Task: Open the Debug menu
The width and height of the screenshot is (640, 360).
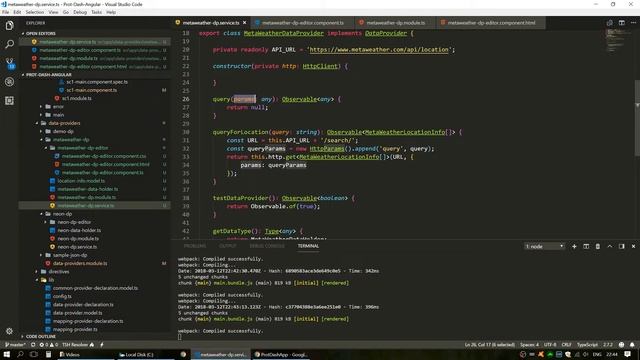Action: [x=80, y=12]
